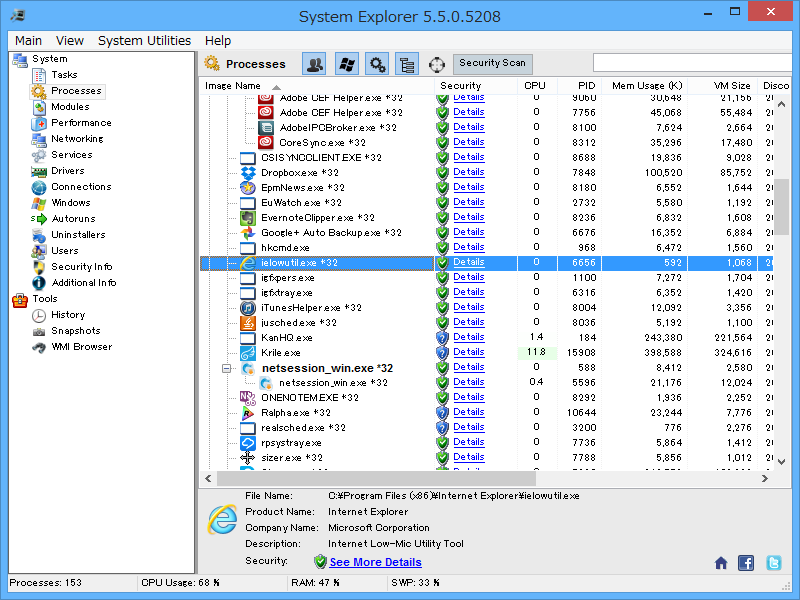Sort by the Security column header

(476, 86)
